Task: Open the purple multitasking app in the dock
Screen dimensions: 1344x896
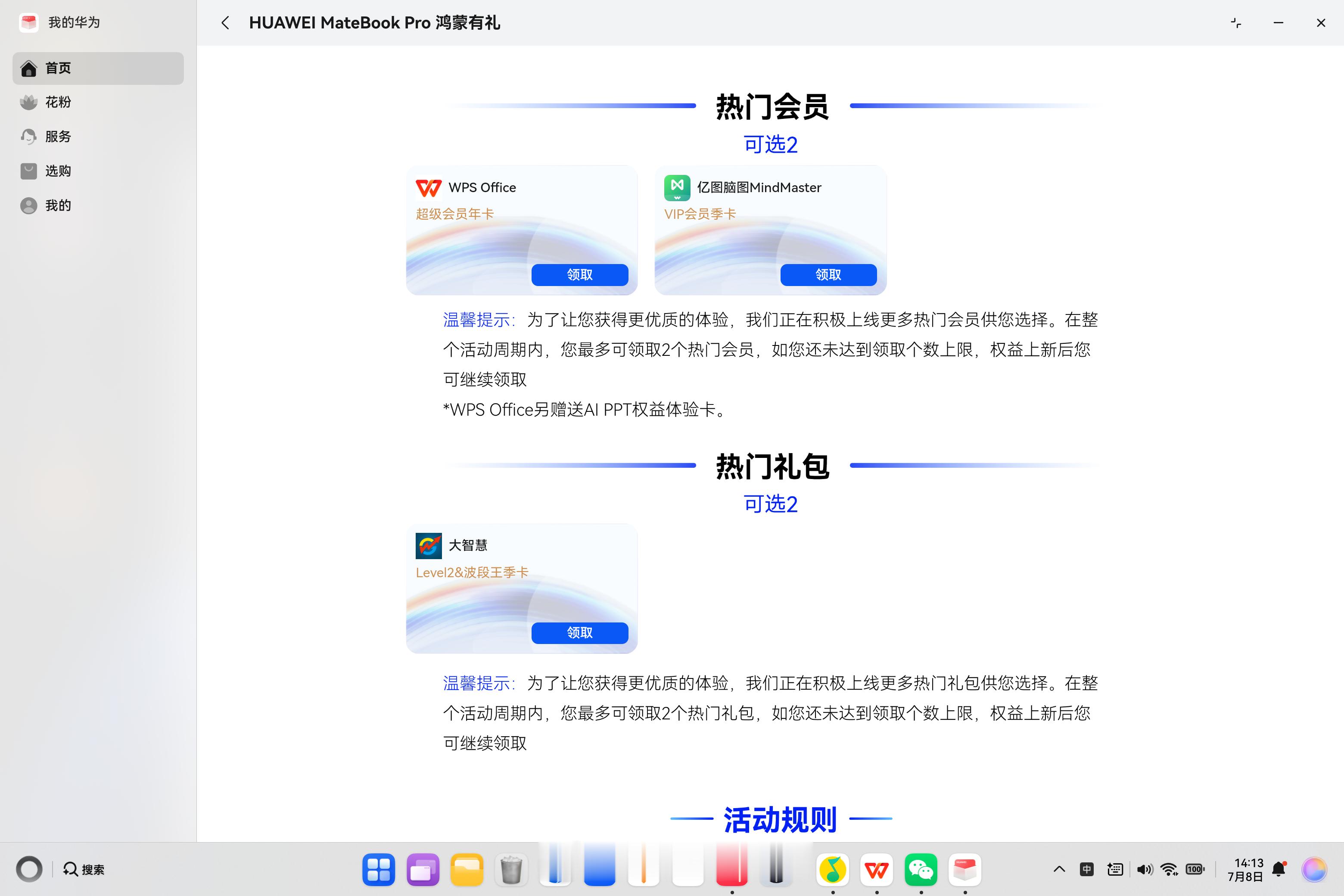Action: [423, 869]
